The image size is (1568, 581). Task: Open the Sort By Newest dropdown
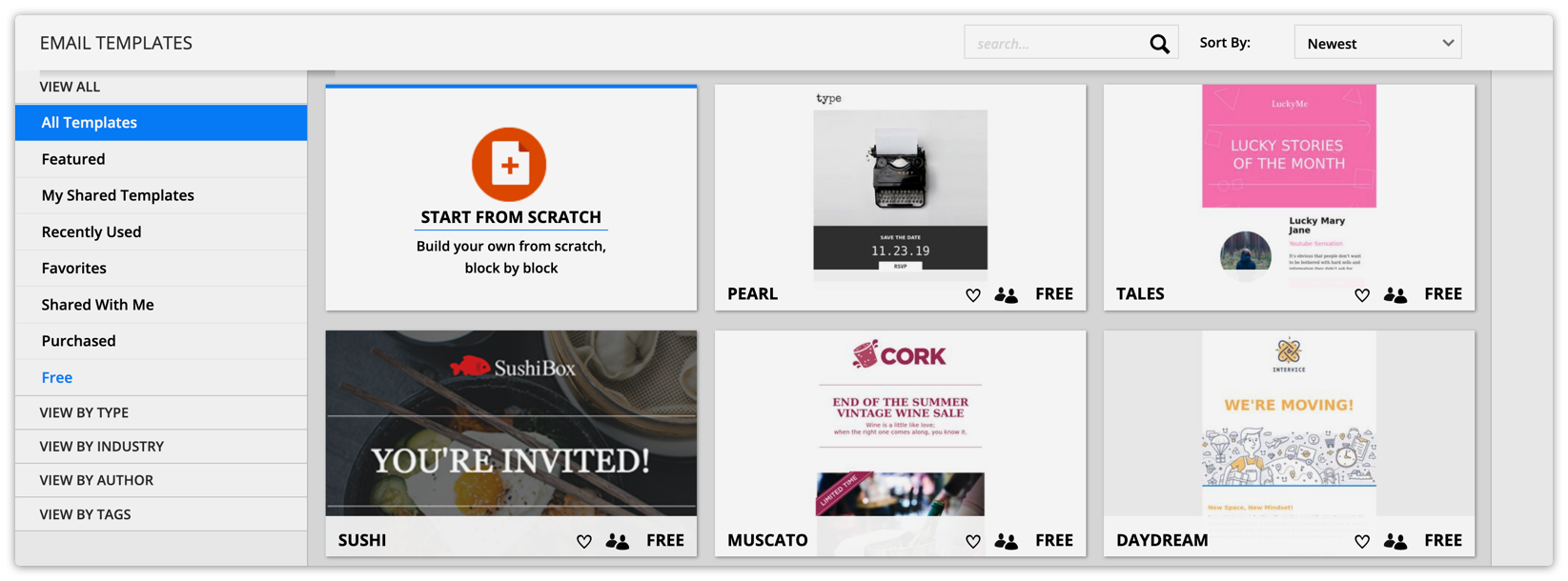pyautogui.click(x=1377, y=43)
